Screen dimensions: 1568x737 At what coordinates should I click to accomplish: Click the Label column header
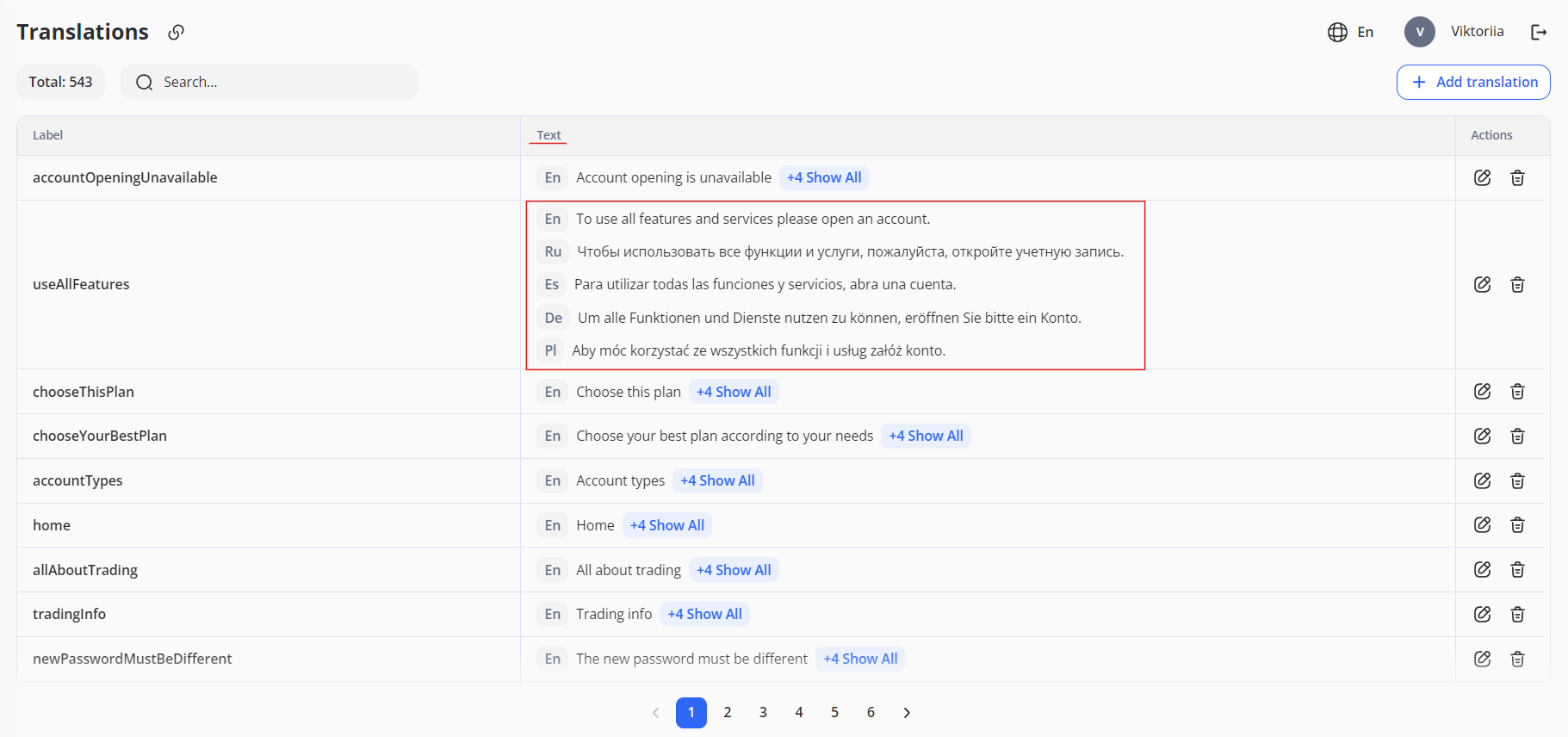[47, 135]
